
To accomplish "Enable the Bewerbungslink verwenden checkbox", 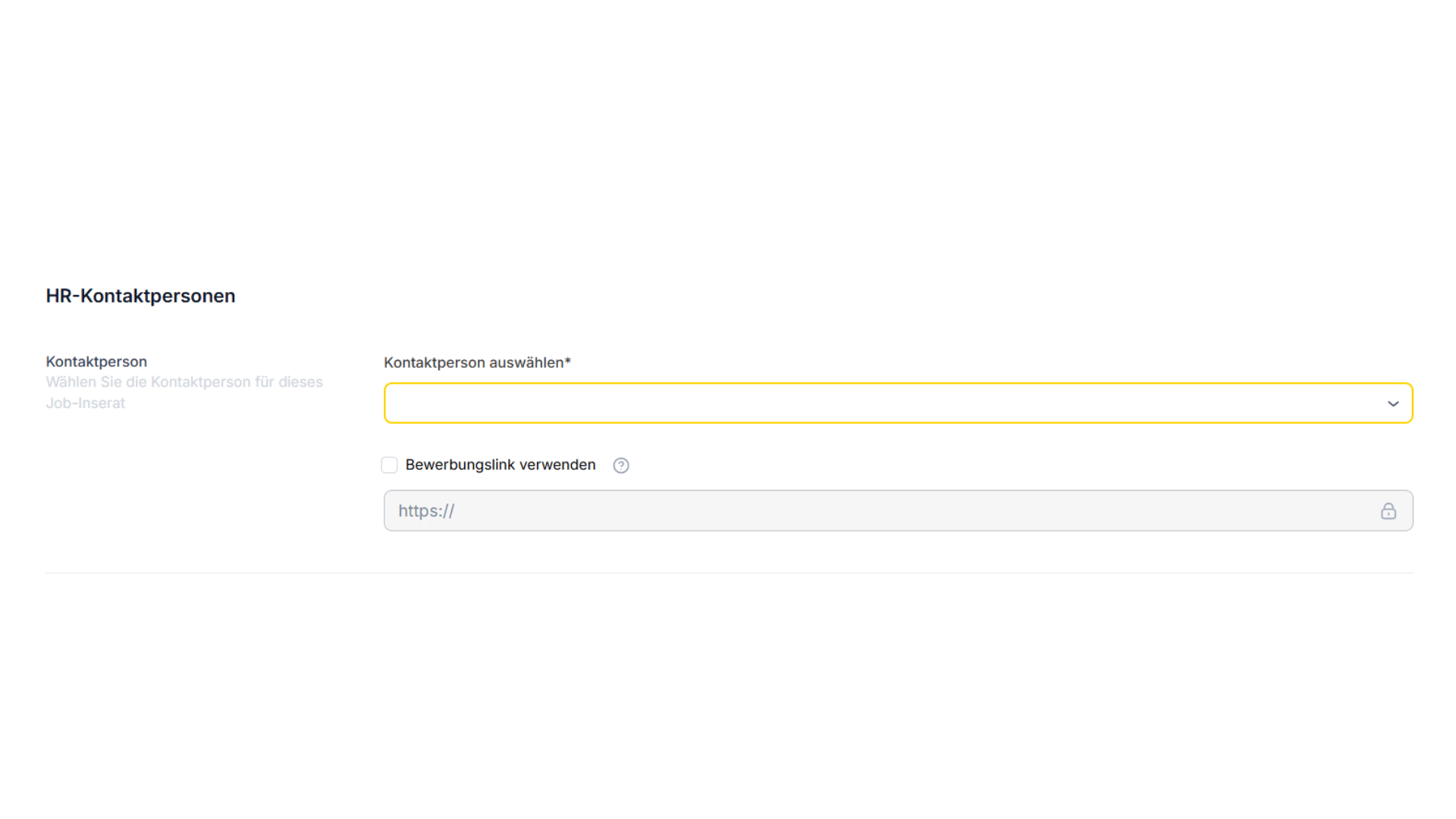I will (389, 465).
